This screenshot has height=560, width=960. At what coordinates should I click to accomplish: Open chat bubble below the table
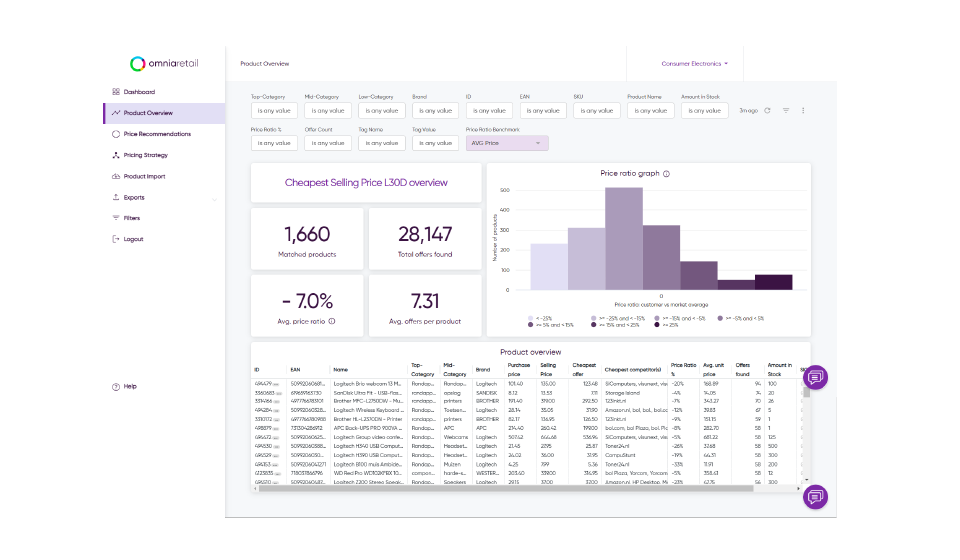[x=815, y=497]
